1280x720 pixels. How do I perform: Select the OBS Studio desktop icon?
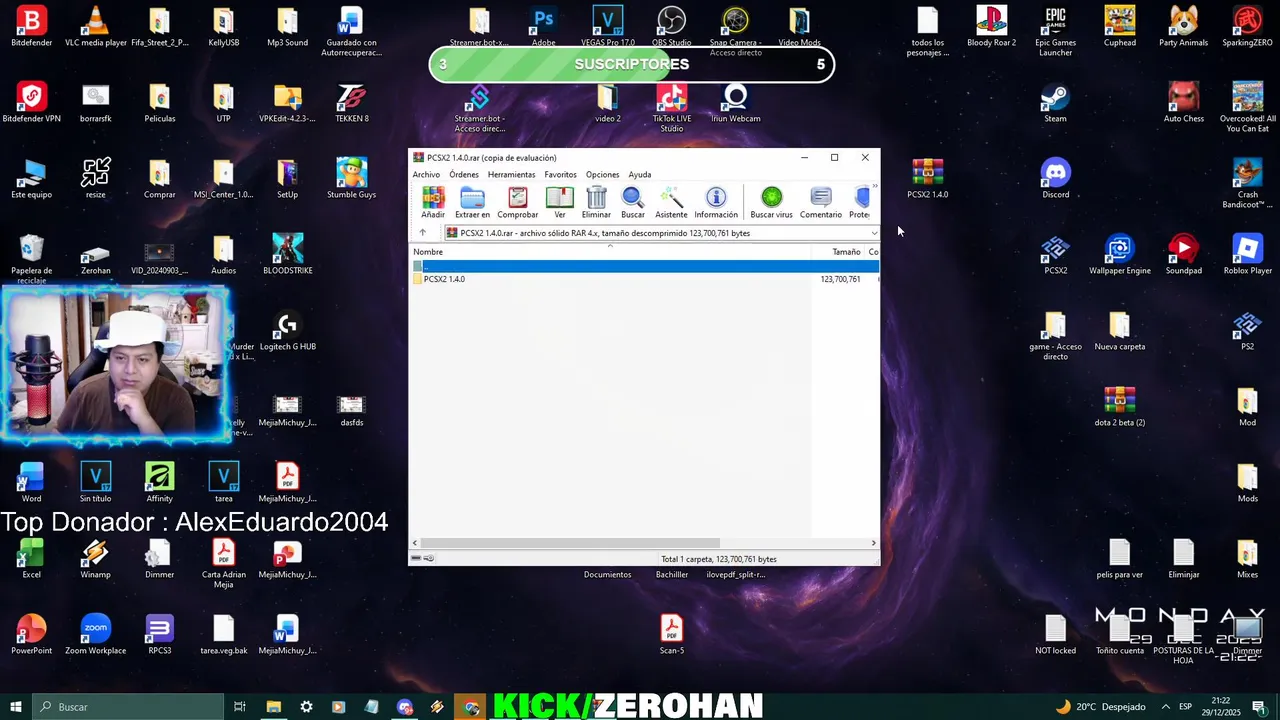(671, 27)
